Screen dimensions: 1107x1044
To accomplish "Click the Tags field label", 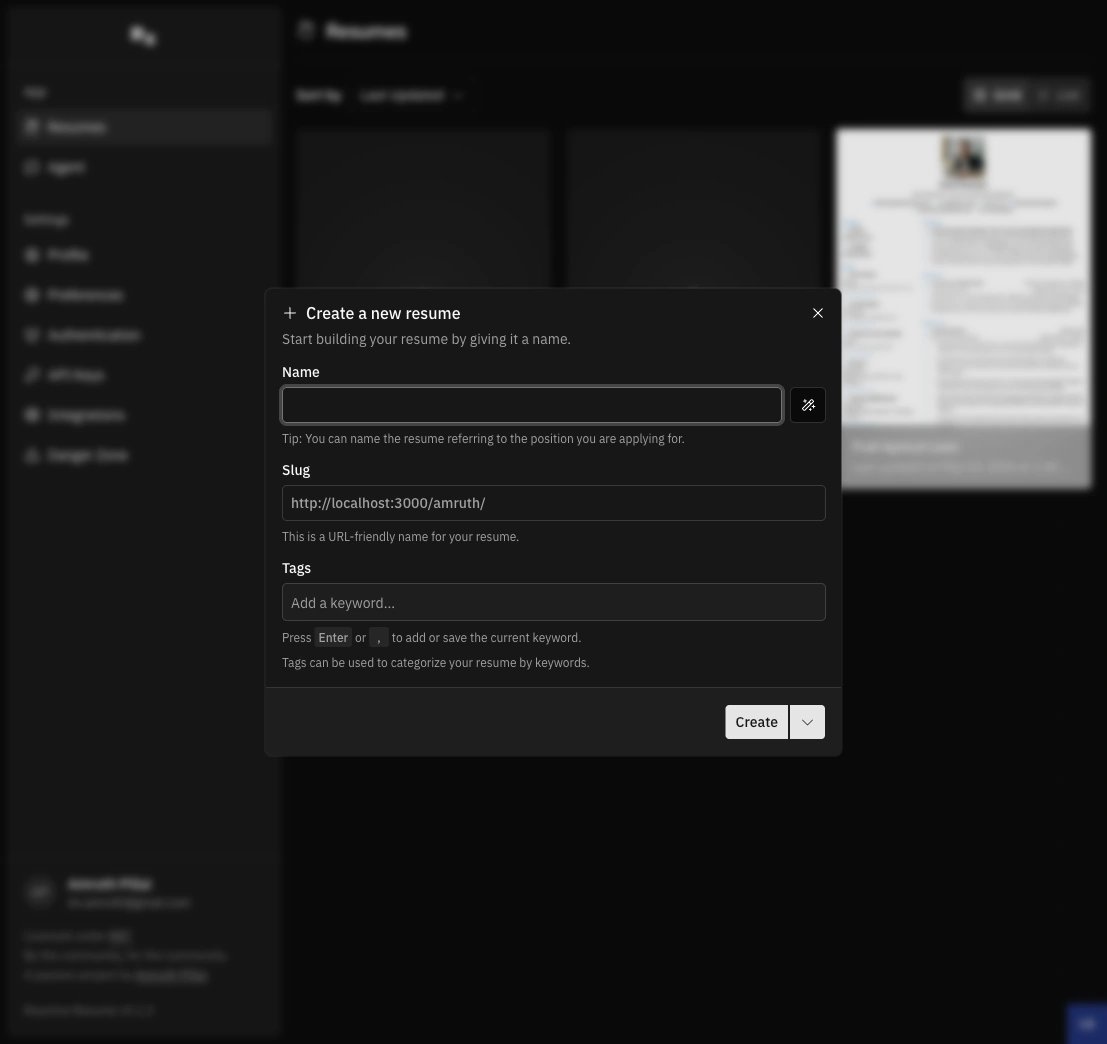I will coord(297,568).
